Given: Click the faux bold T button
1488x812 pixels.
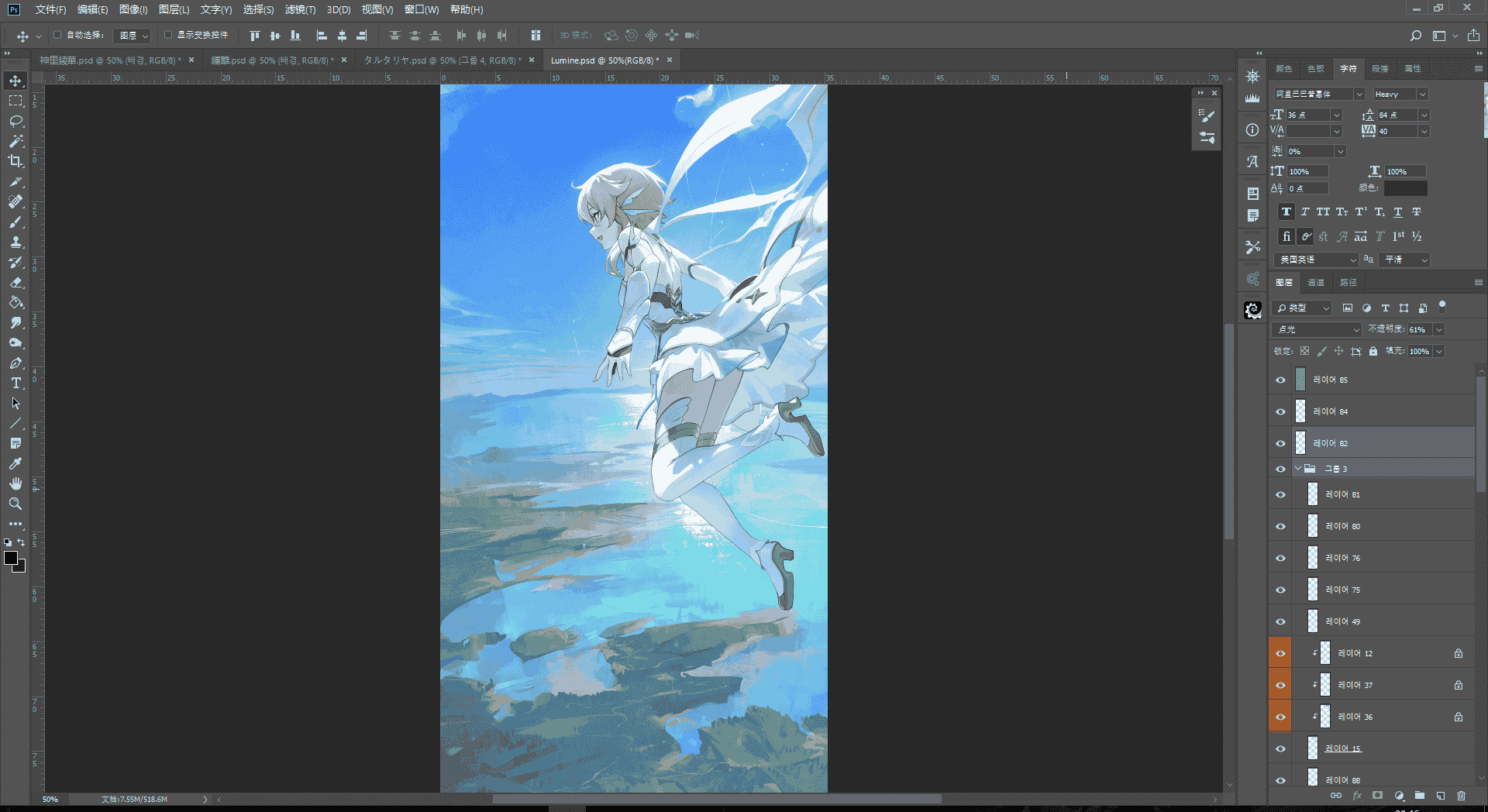Looking at the screenshot, I should point(1286,212).
